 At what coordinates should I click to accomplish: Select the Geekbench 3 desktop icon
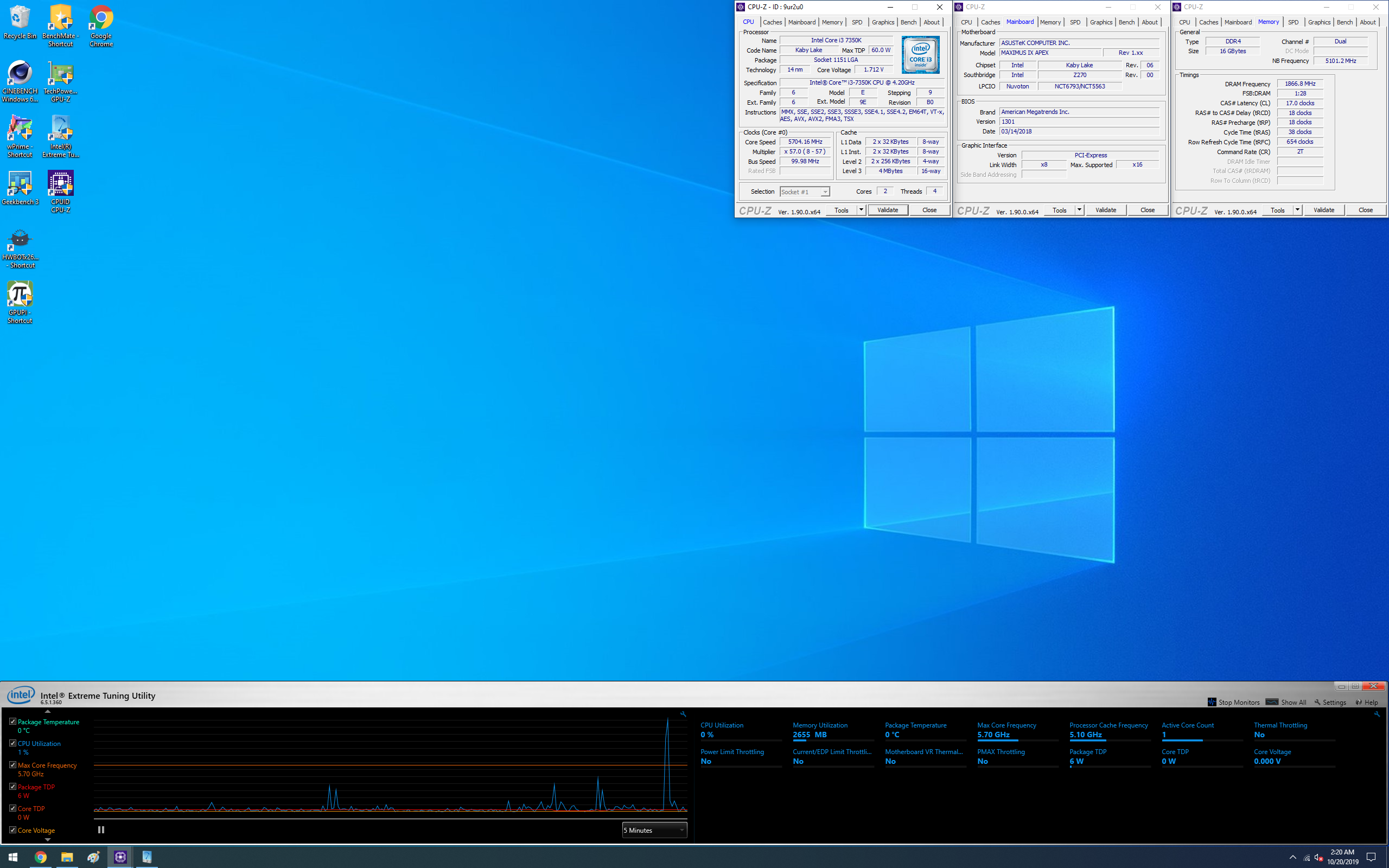point(20,188)
